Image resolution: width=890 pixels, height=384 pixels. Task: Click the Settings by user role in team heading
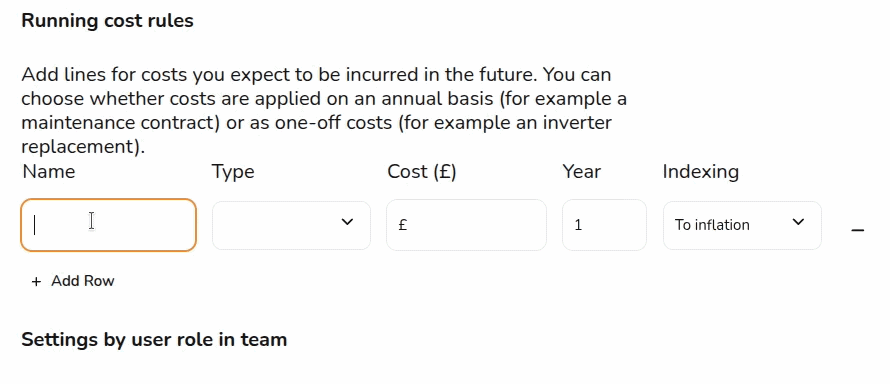pos(154,340)
